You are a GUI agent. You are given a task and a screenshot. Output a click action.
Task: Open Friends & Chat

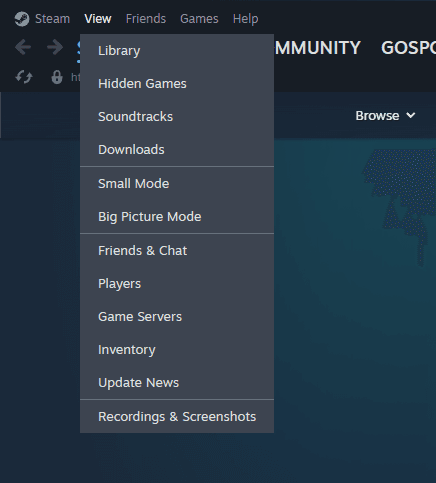[x=177, y=251]
